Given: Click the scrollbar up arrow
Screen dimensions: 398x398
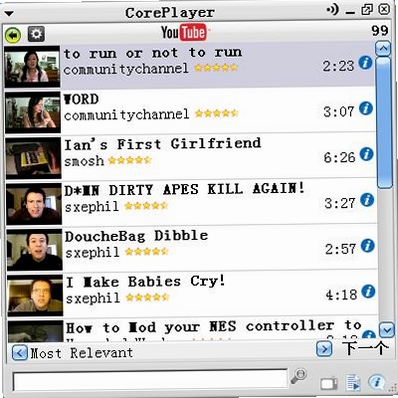Looking at the screenshot, I should coord(383,49).
